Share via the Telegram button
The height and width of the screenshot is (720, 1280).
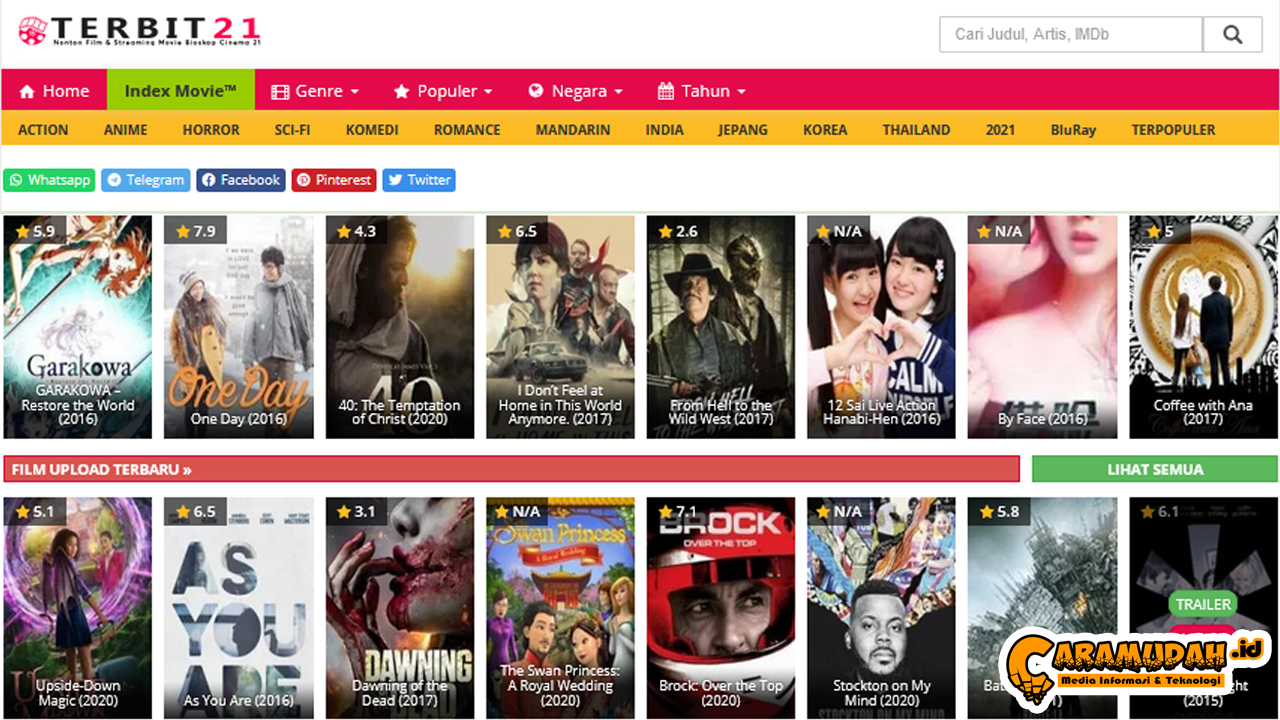tap(145, 180)
